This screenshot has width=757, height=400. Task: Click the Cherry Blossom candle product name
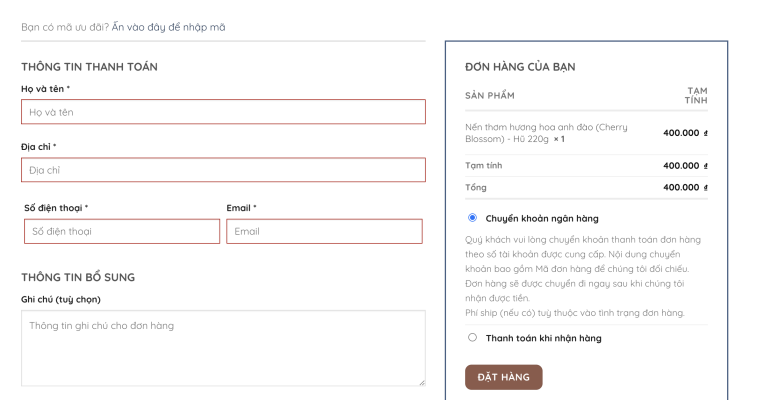click(x=546, y=133)
